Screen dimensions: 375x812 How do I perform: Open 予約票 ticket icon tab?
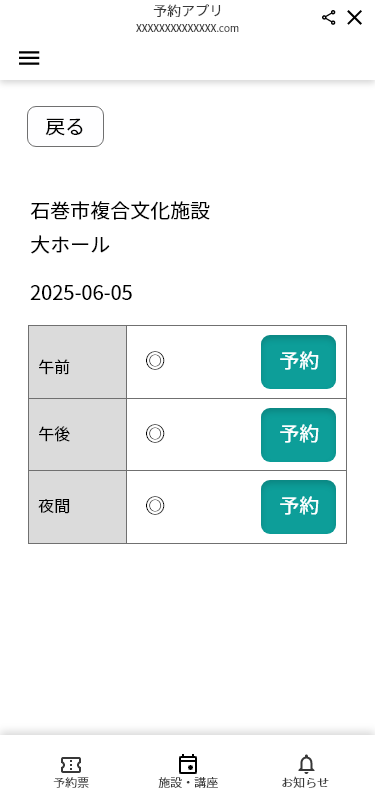click(x=71, y=772)
